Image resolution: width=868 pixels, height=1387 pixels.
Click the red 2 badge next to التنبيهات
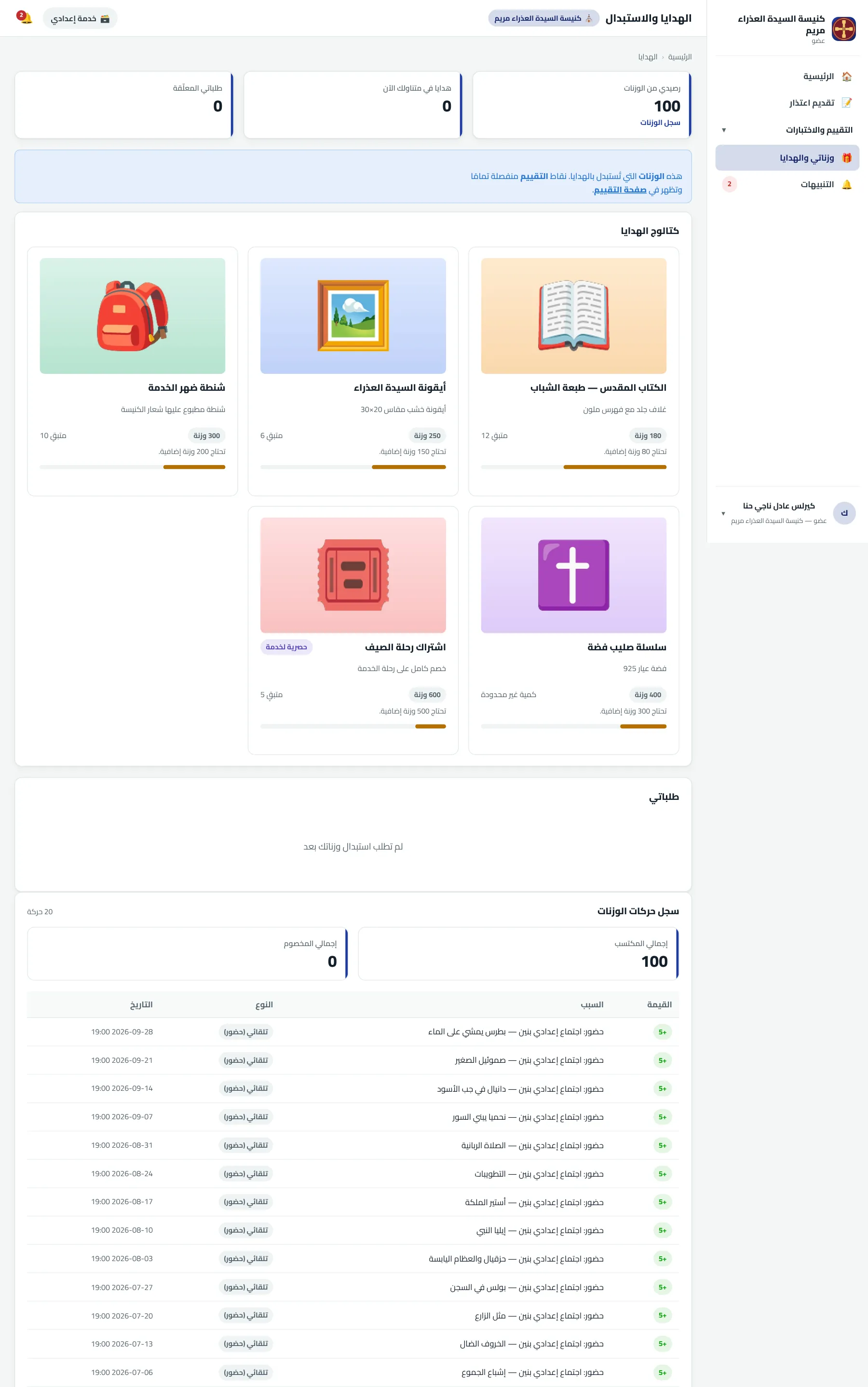pos(730,184)
